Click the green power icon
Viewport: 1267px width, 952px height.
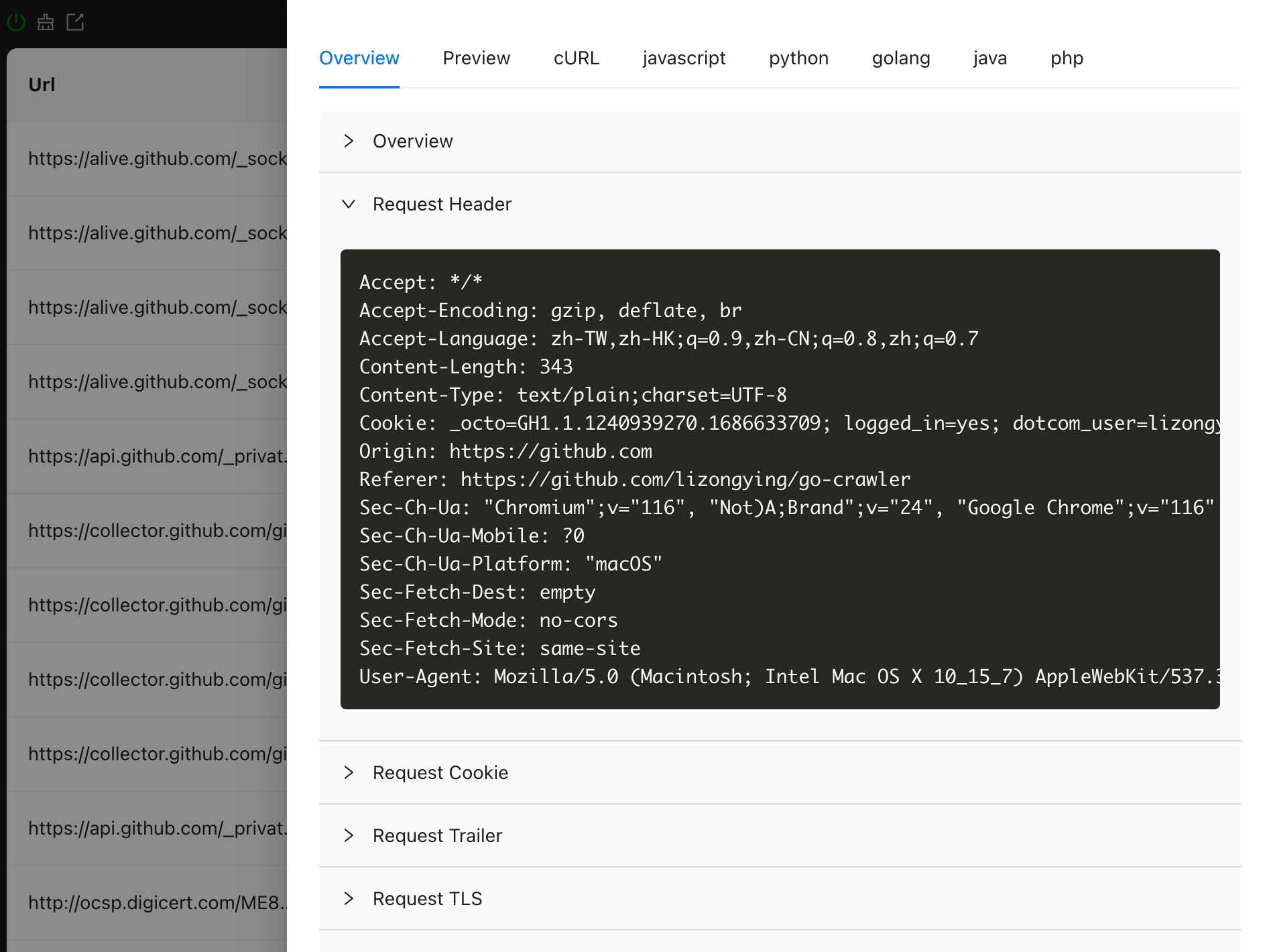[16, 22]
